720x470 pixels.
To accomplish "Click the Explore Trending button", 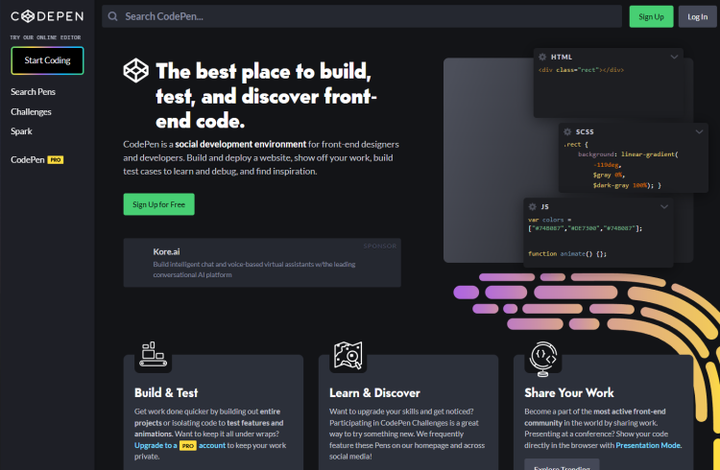I will click(562, 464).
